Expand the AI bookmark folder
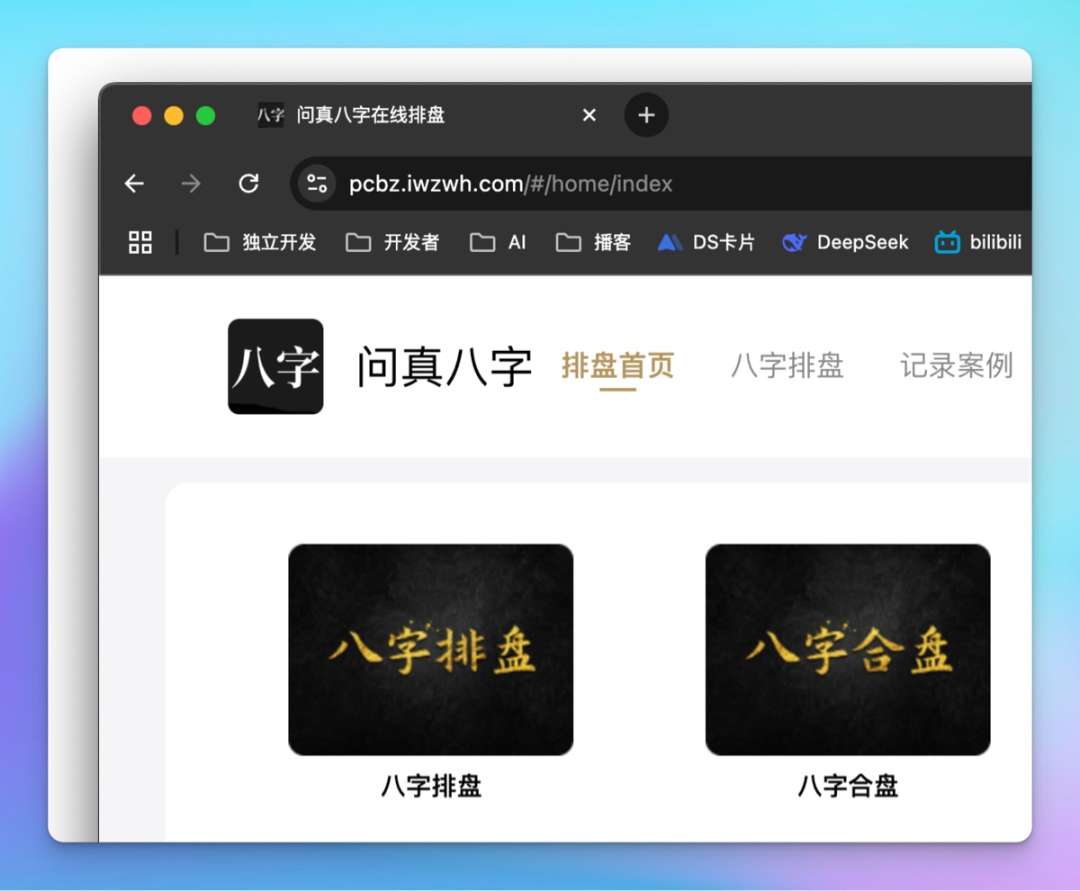 click(498, 242)
